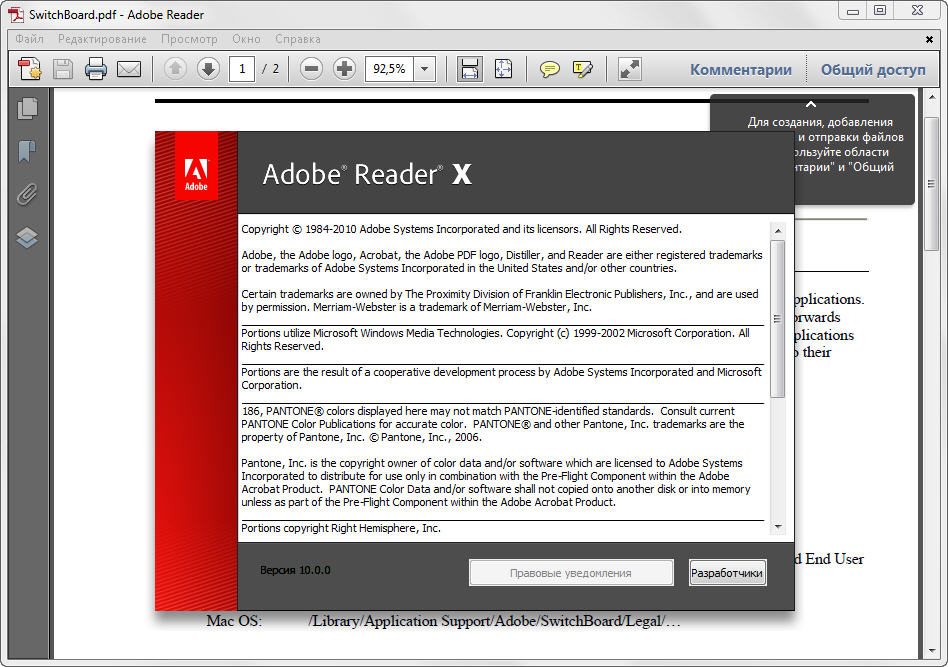This screenshot has width=948, height=667.
Task: Enable scrolling fit-to-width page mode icon
Action: click(470, 69)
